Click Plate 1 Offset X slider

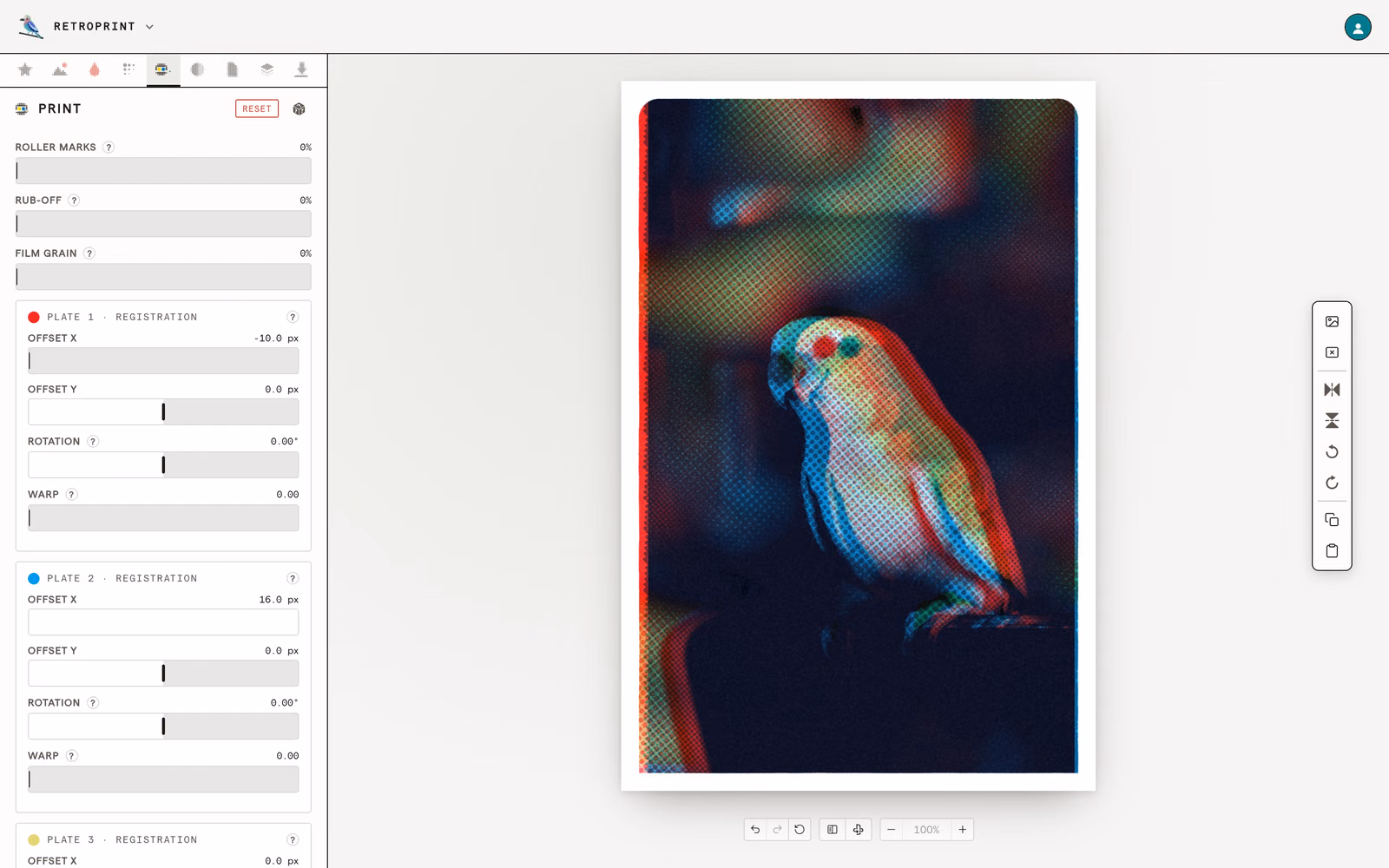pos(163,361)
